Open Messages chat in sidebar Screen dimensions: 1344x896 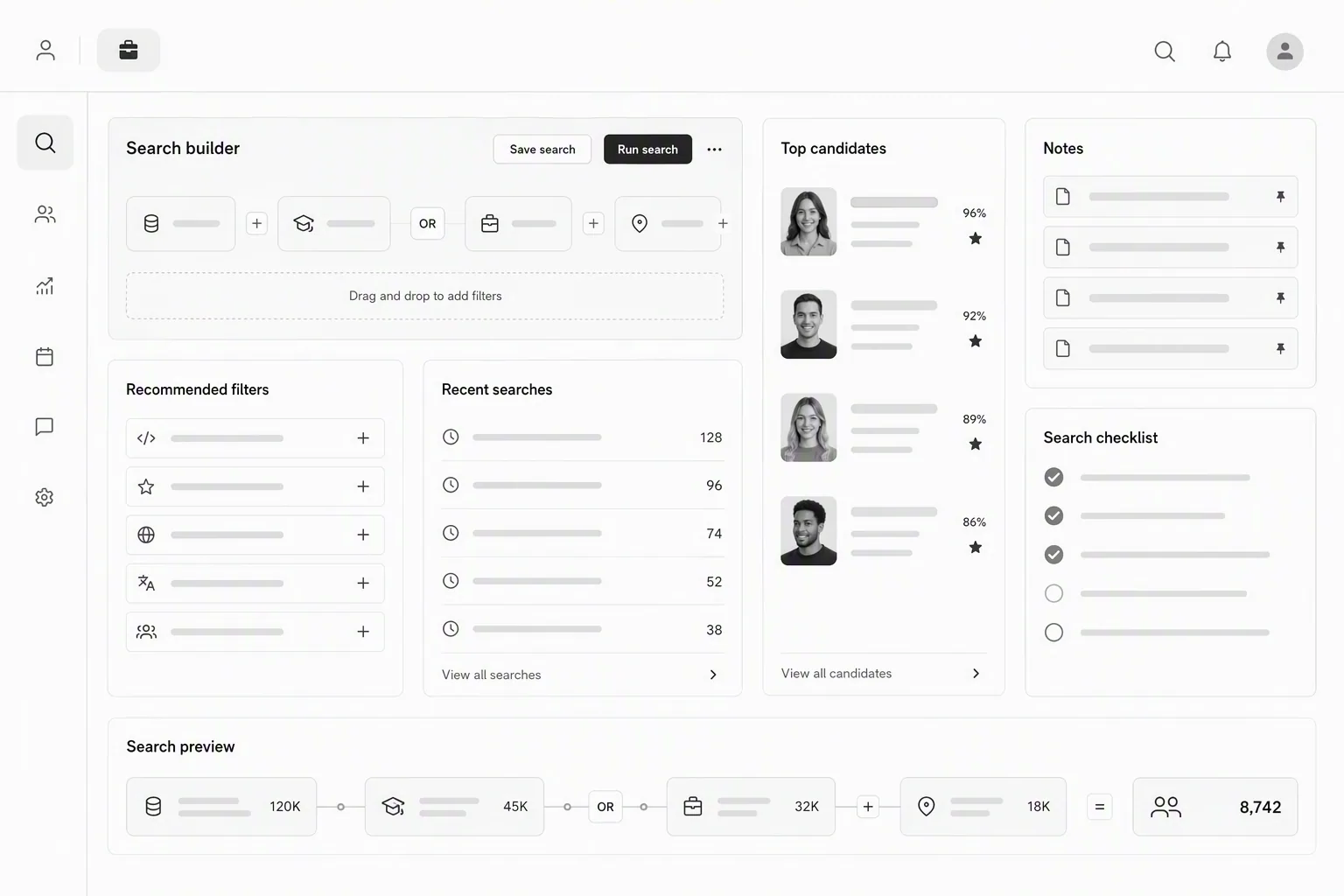pos(45,426)
